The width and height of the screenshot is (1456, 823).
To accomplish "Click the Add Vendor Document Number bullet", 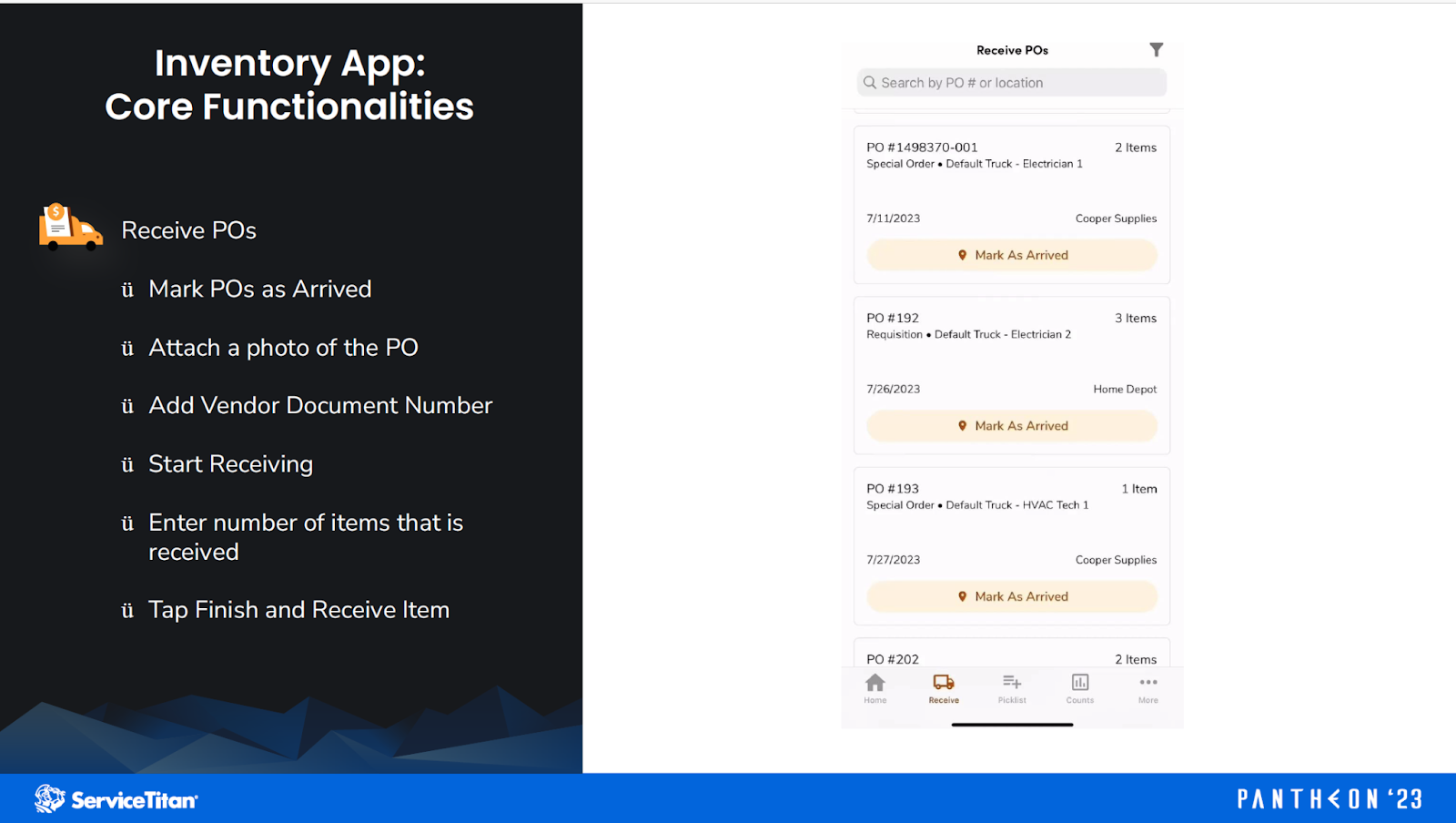I will point(320,405).
